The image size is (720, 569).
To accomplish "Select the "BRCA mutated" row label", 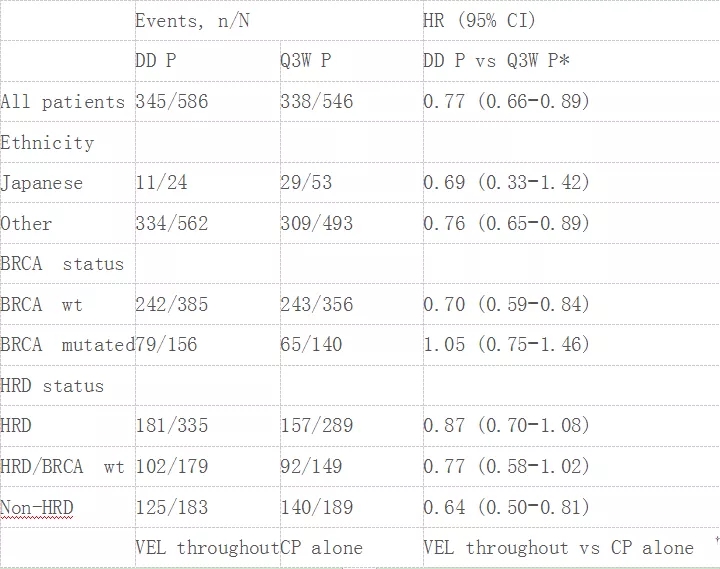I will 67,345.
